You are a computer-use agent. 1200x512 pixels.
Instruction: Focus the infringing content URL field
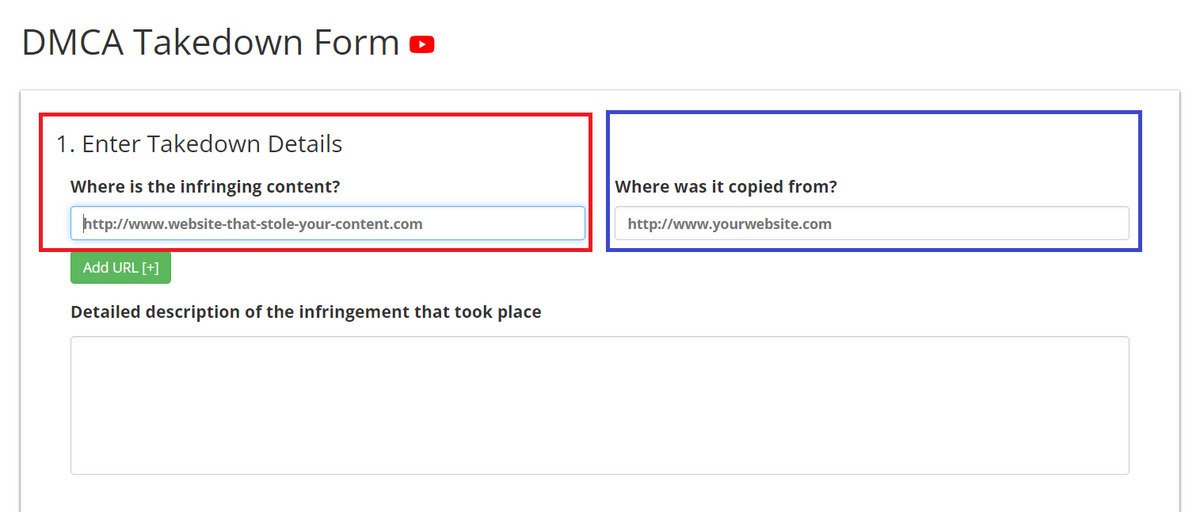pyautogui.click(x=327, y=223)
